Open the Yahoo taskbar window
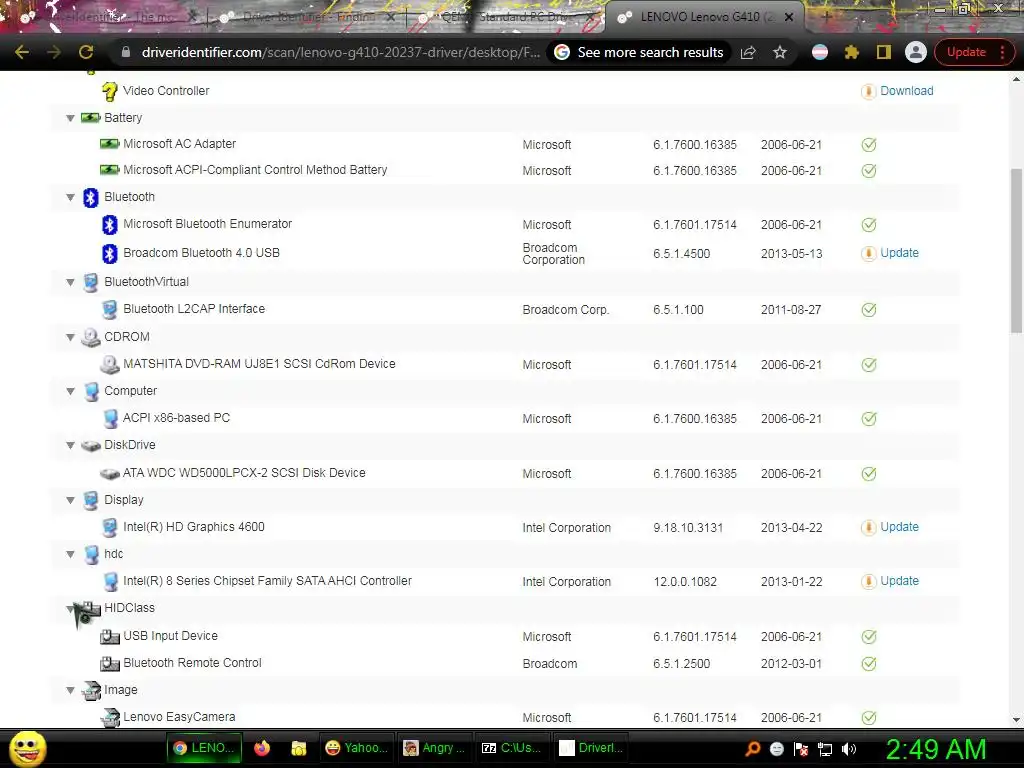1024x768 pixels. 355,748
